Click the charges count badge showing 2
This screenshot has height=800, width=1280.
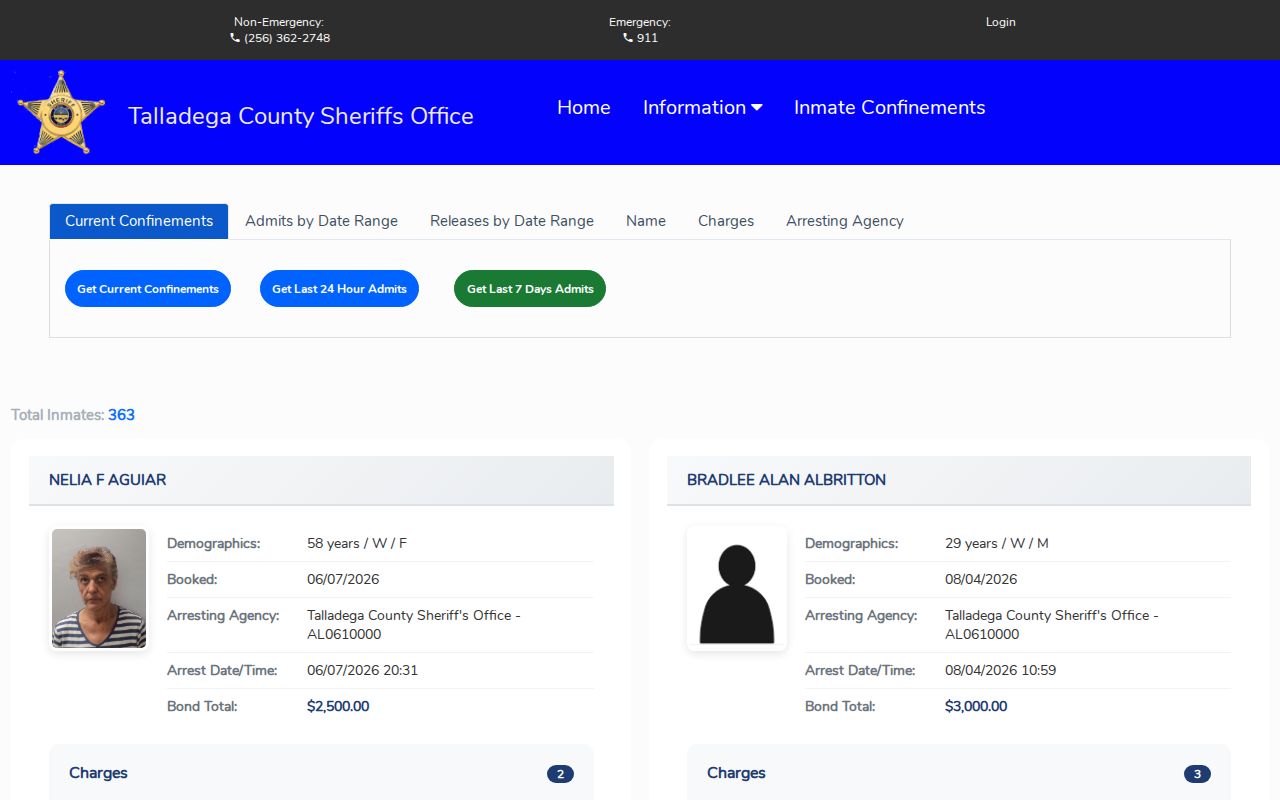(560, 774)
